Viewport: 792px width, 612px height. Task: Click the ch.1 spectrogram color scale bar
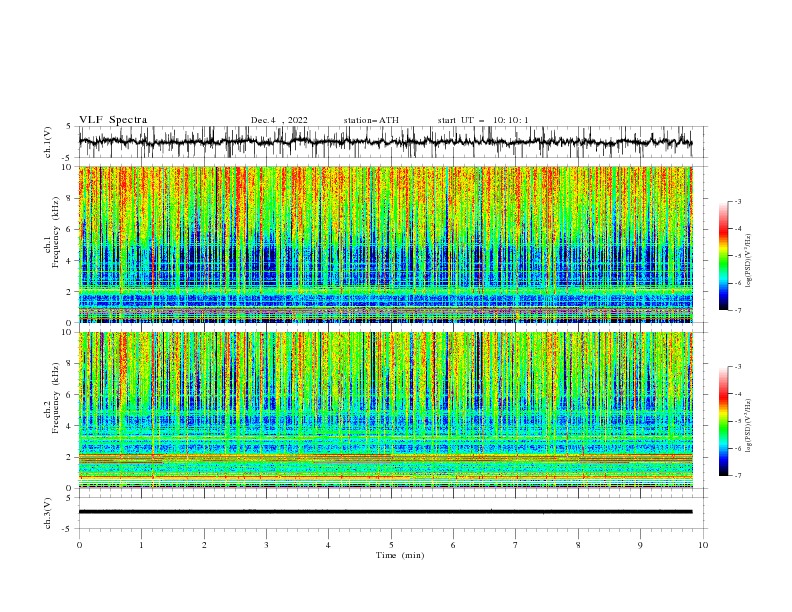coord(724,256)
